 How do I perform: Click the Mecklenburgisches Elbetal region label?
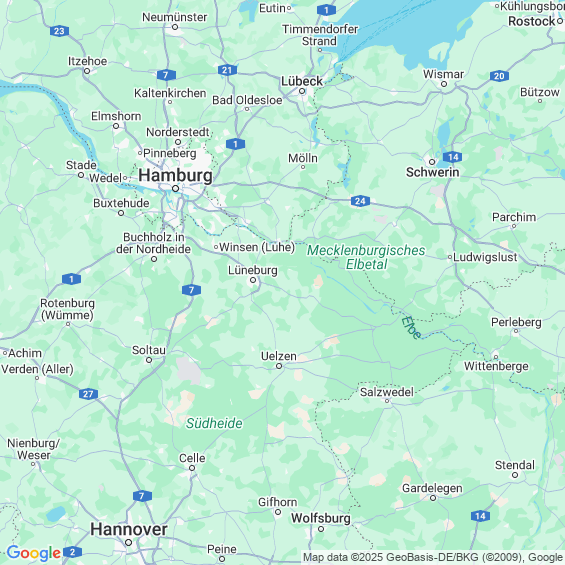coord(366,257)
